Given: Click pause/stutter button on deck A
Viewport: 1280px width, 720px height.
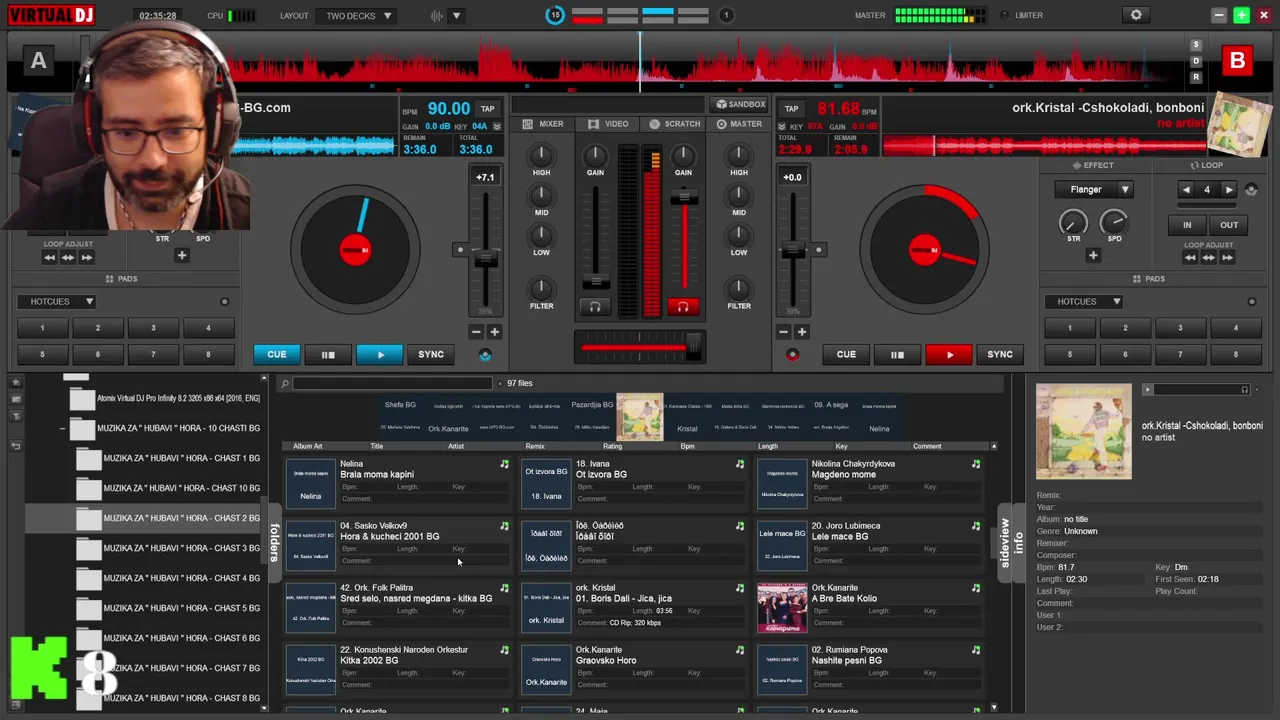Looking at the screenshot, I should click(x=328, y=354).
